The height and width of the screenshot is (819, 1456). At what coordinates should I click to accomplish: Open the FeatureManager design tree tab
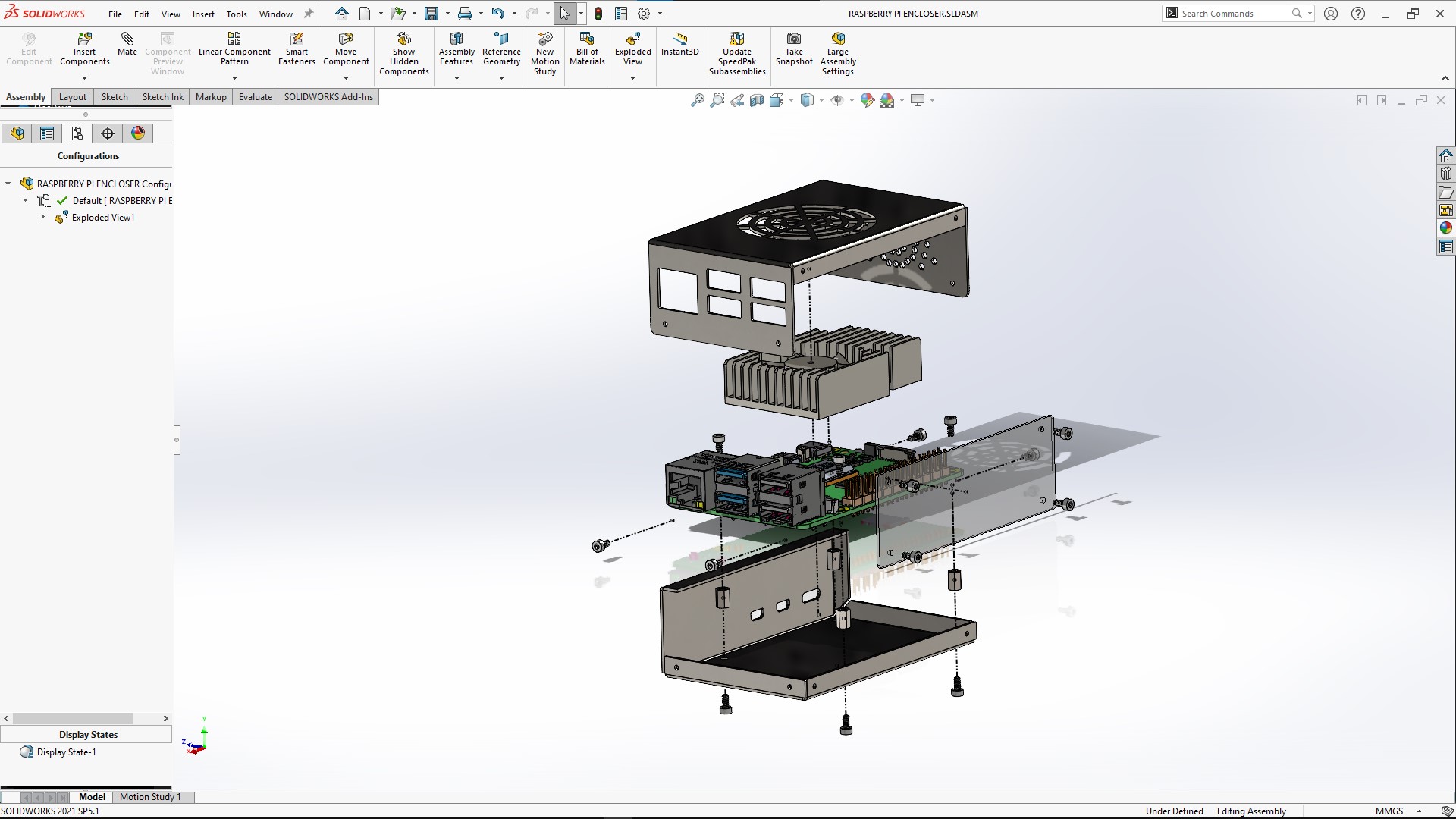(17, 133)
